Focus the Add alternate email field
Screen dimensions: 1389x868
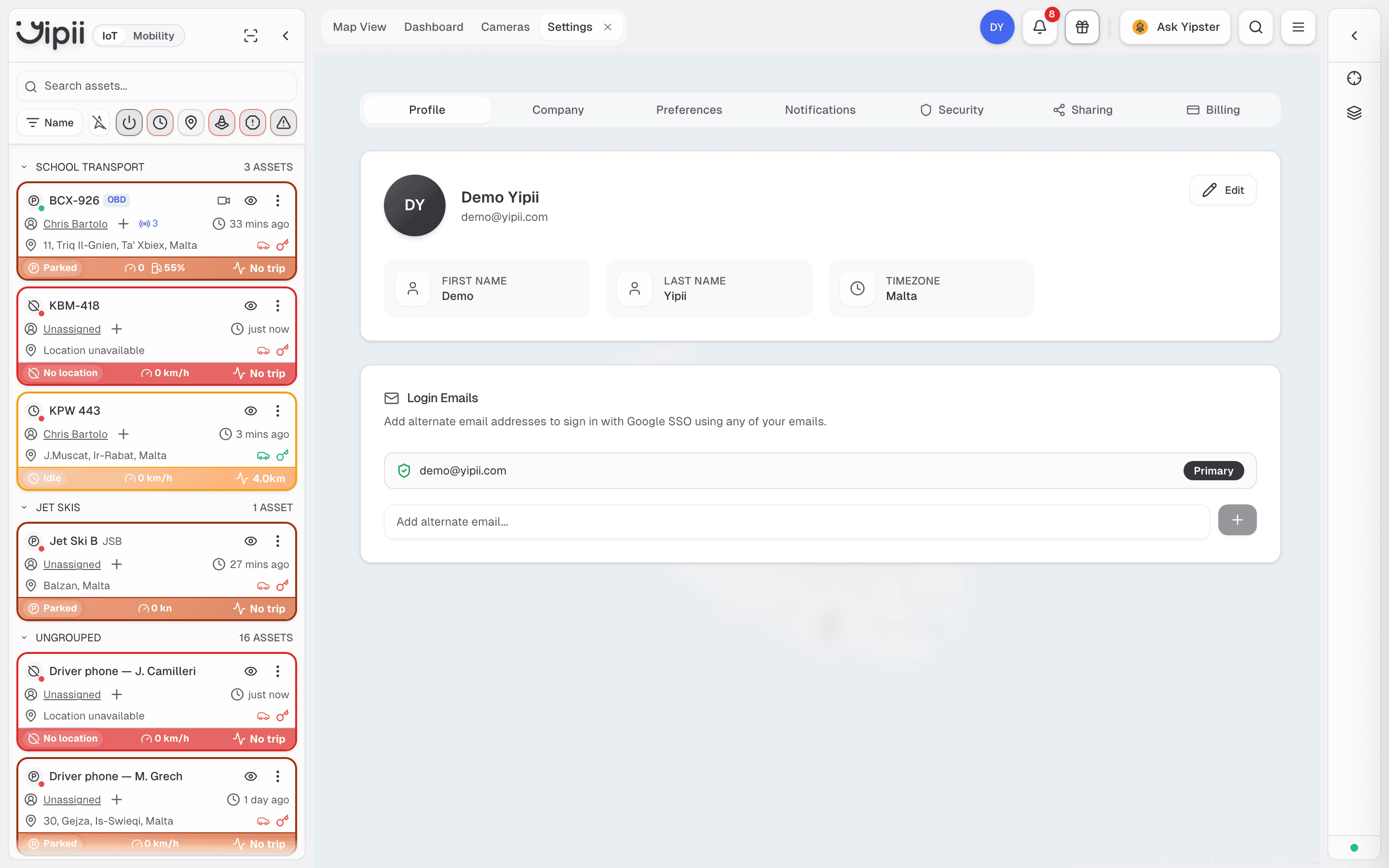[x=797, y=522]
